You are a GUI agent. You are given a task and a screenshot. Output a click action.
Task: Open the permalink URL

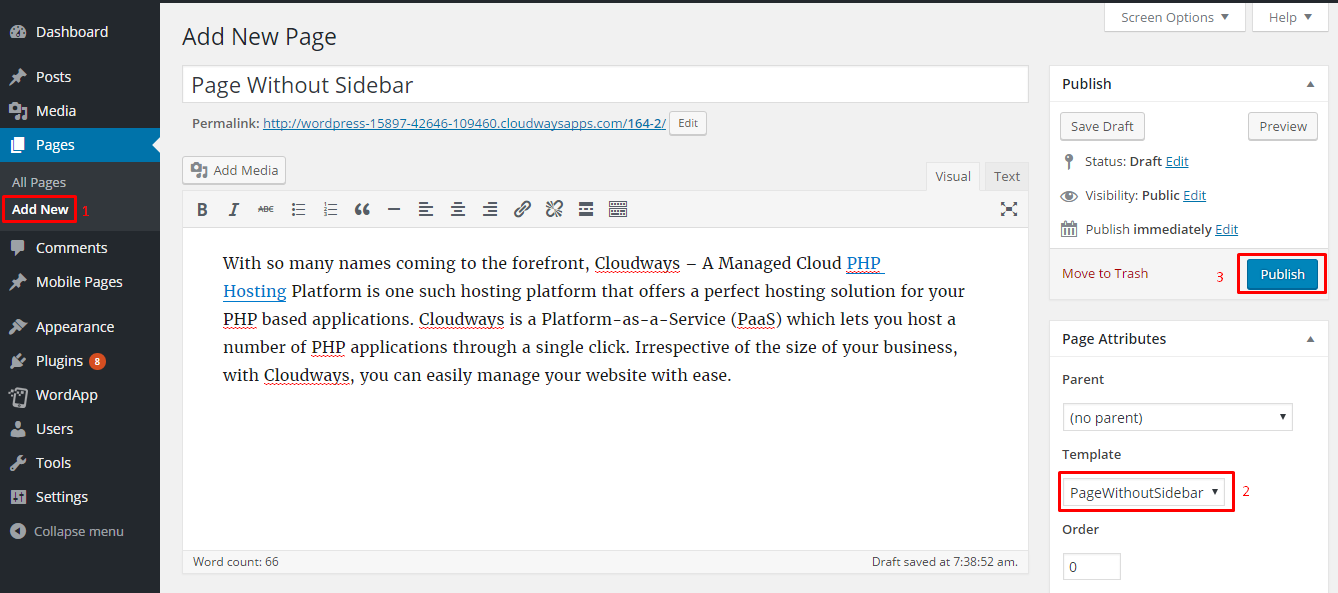click(464, 123)
